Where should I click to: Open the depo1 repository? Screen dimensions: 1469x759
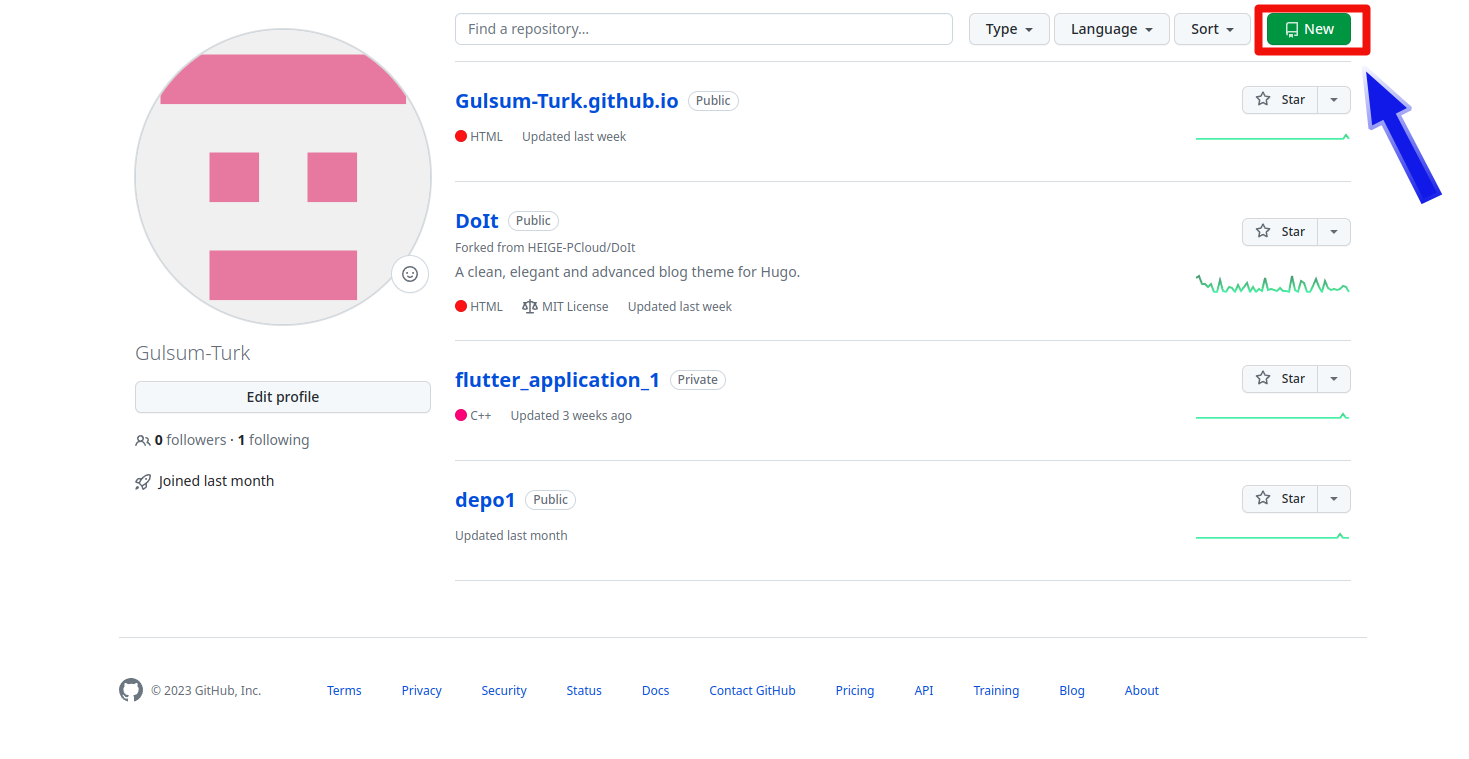[485, 500]
